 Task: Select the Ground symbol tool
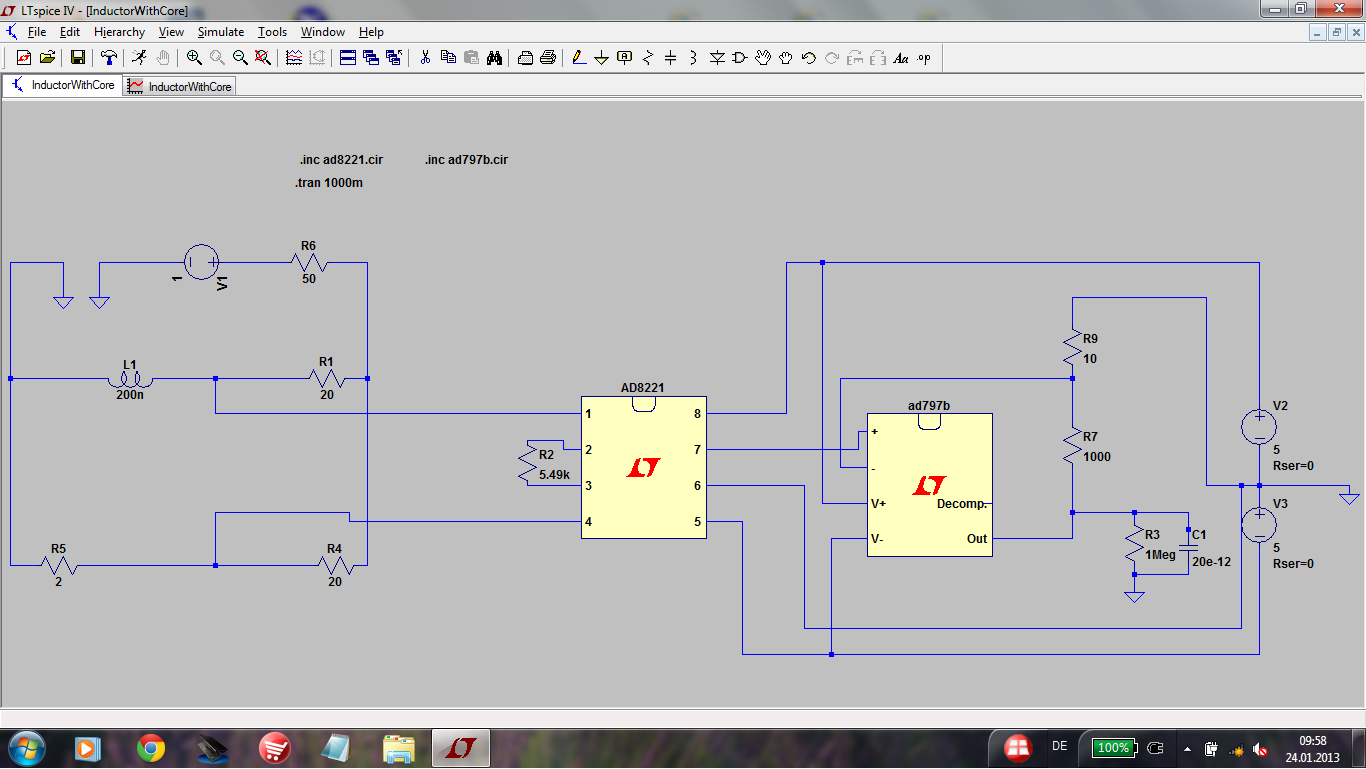[x=601, y=58]
